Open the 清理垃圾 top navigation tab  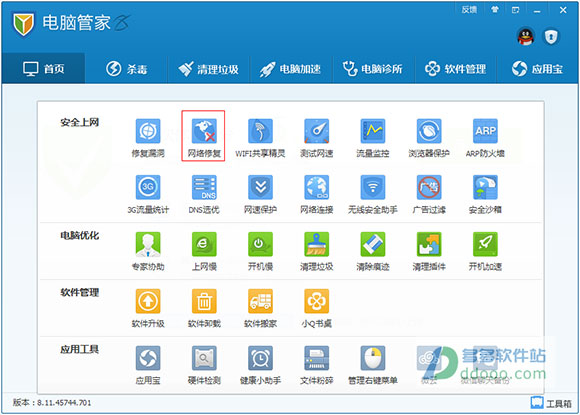[x=209, y=68]
